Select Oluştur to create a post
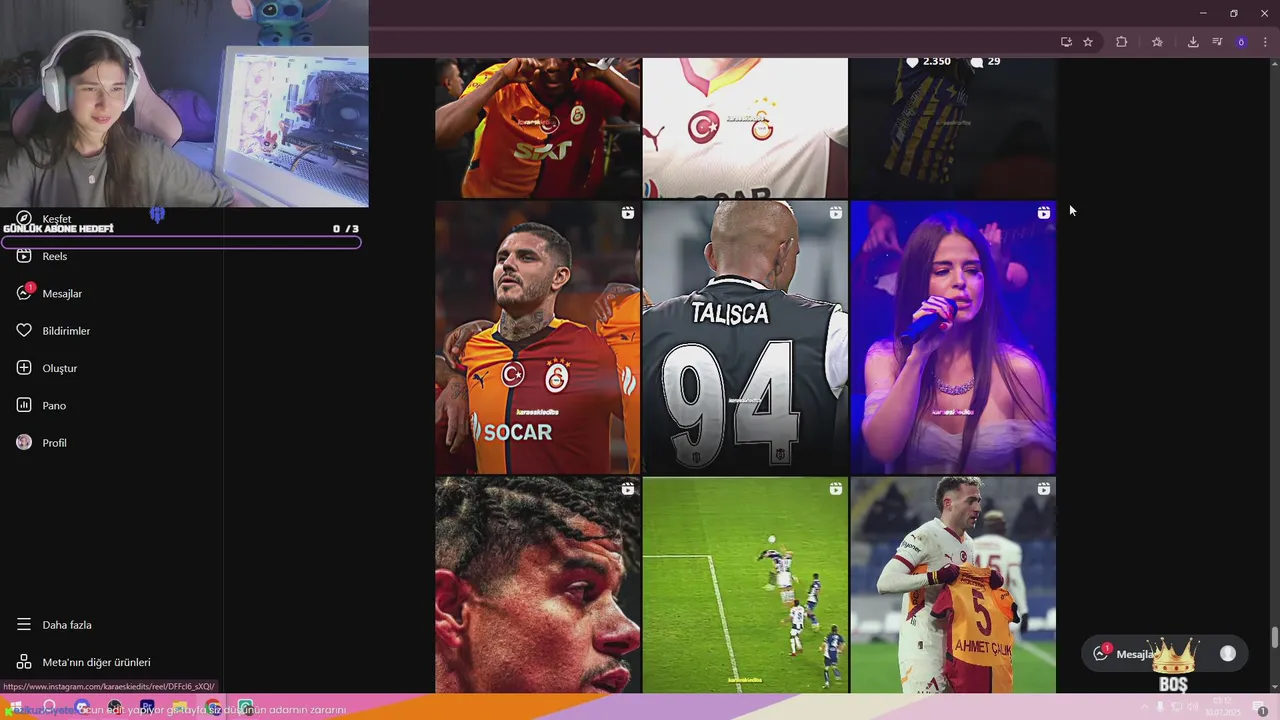 click(x=59, y=368)
